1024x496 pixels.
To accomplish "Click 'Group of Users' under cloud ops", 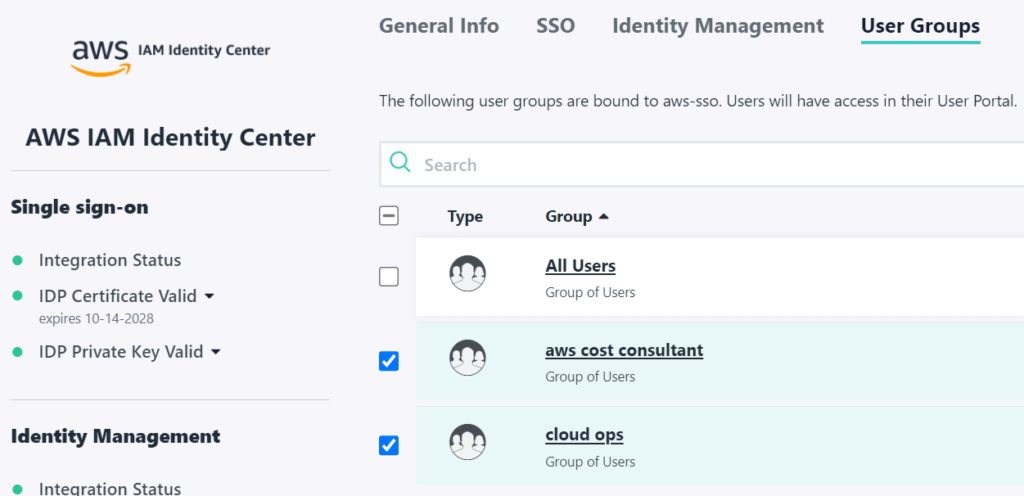I will [x=590, y=461].
